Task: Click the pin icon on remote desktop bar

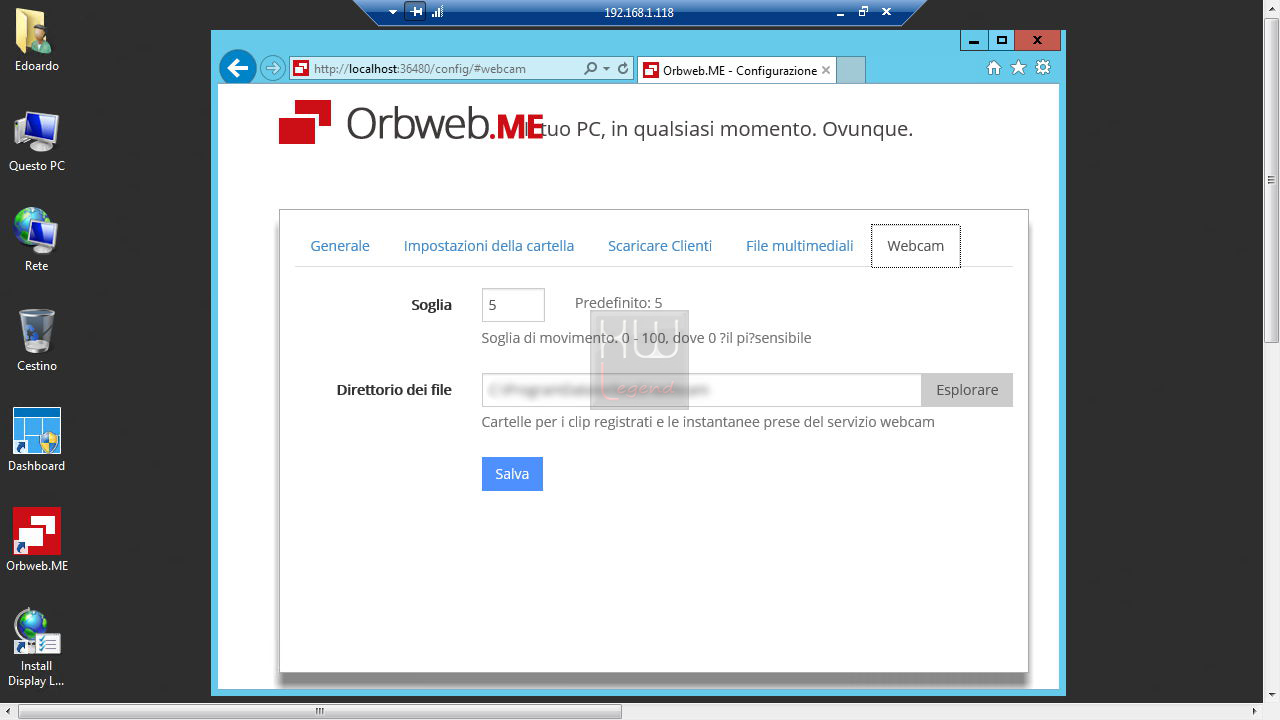Action: tap(416, 12)
